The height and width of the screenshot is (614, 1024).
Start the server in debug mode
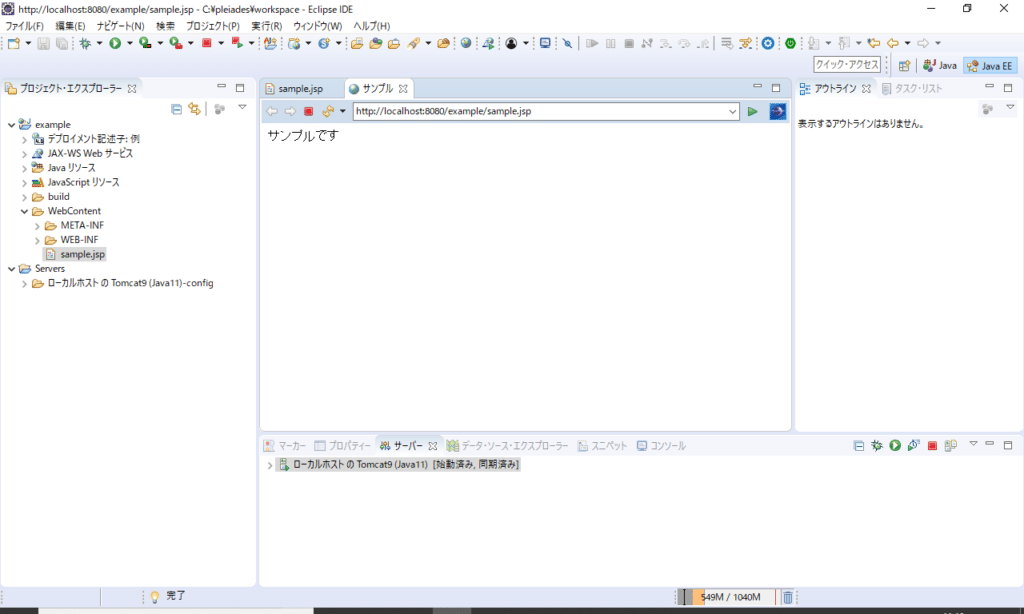877,445
